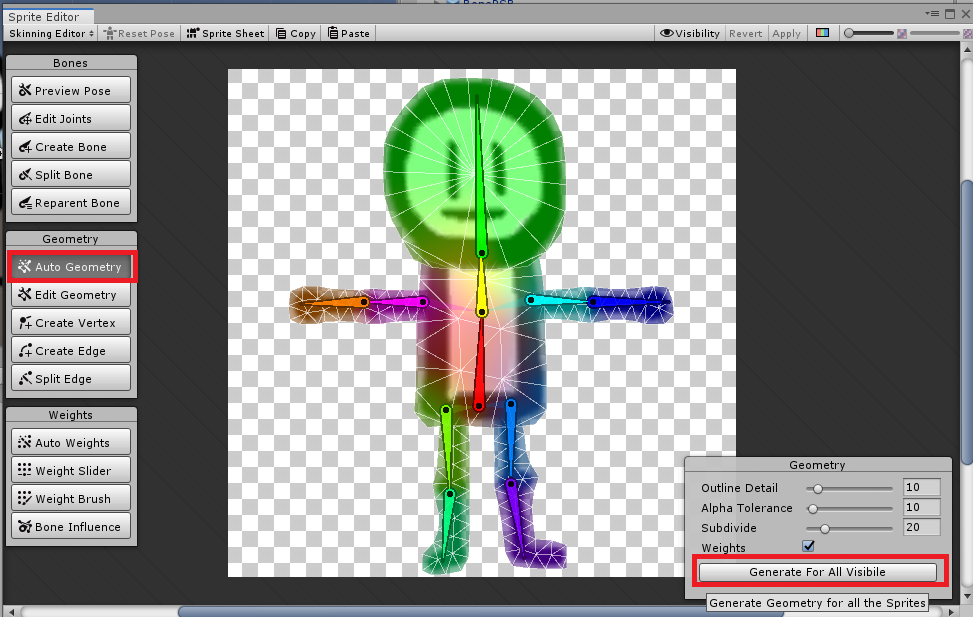Open the Bone Influence tool

[71, 526]
